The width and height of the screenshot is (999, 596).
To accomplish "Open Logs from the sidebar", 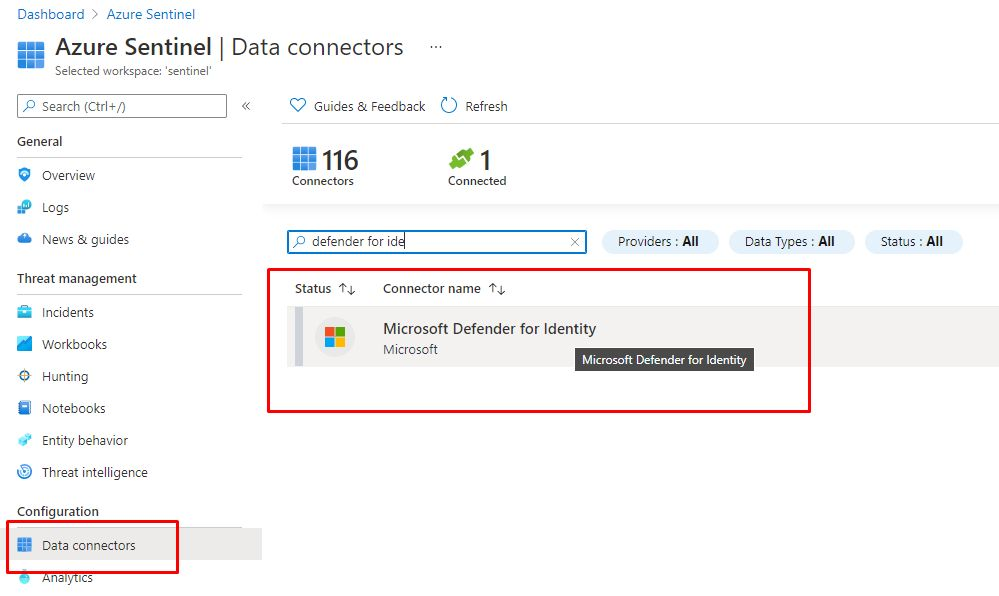I will click(55, 207).
